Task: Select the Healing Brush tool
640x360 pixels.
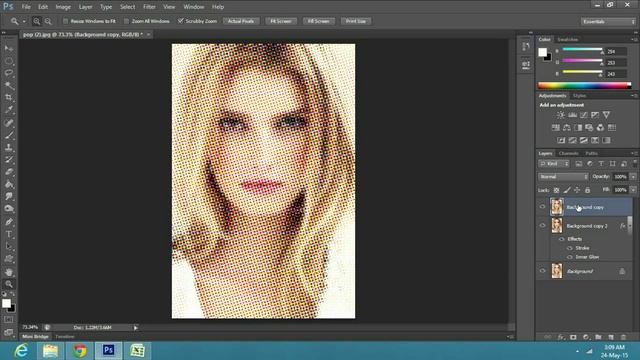Action: (9, 122)
